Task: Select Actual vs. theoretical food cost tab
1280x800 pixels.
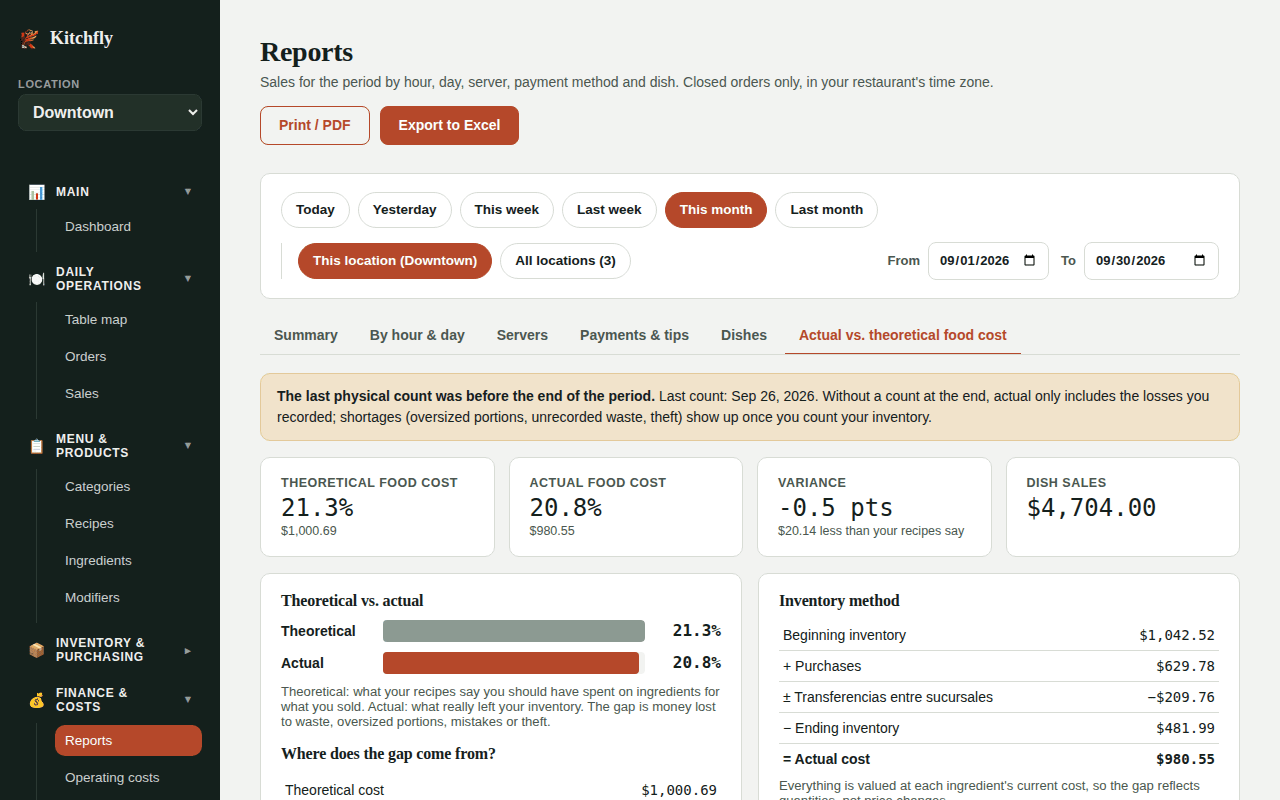Action: [x=903, y=336]
